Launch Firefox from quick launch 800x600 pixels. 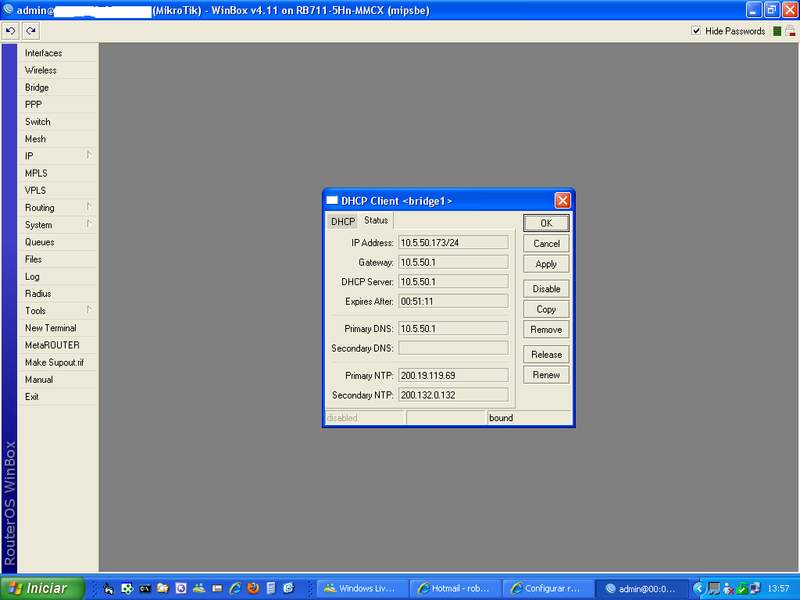pos(253,588)
